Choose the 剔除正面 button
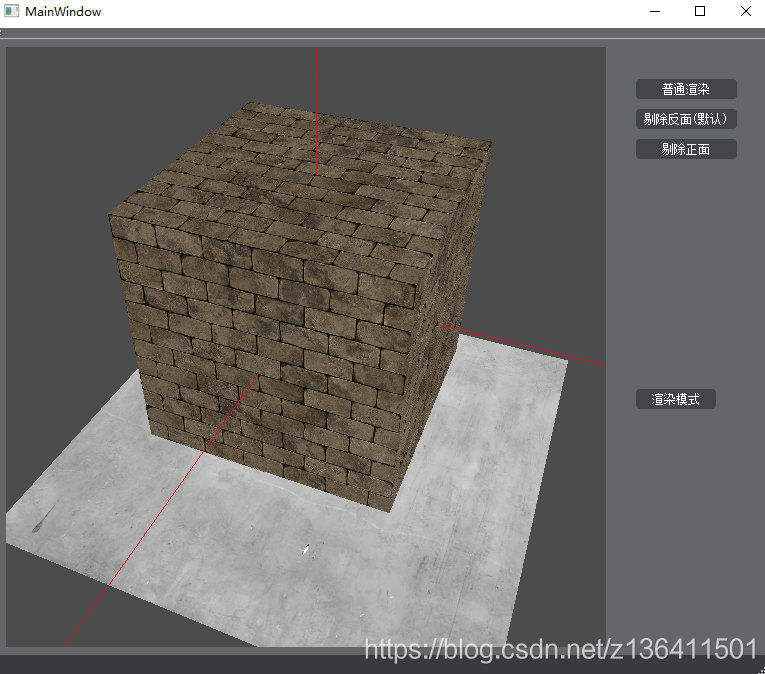 point(686,149)
